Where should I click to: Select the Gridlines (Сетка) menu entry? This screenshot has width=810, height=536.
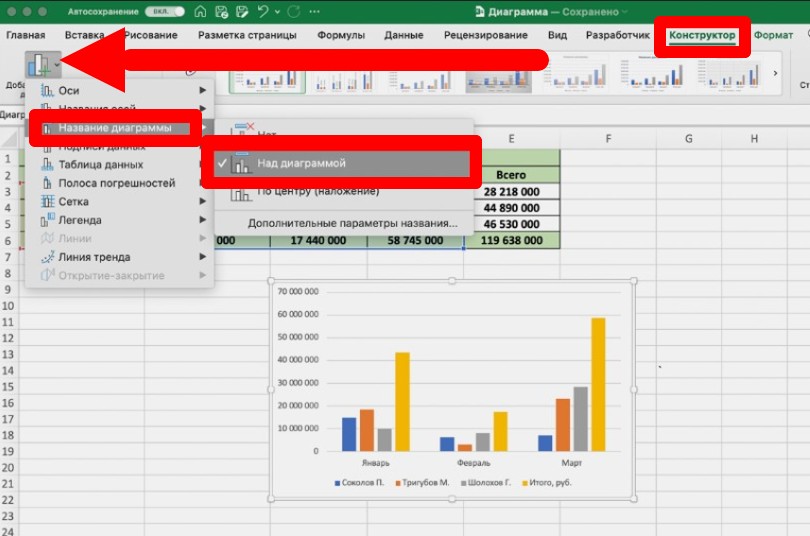pos(73,202)
